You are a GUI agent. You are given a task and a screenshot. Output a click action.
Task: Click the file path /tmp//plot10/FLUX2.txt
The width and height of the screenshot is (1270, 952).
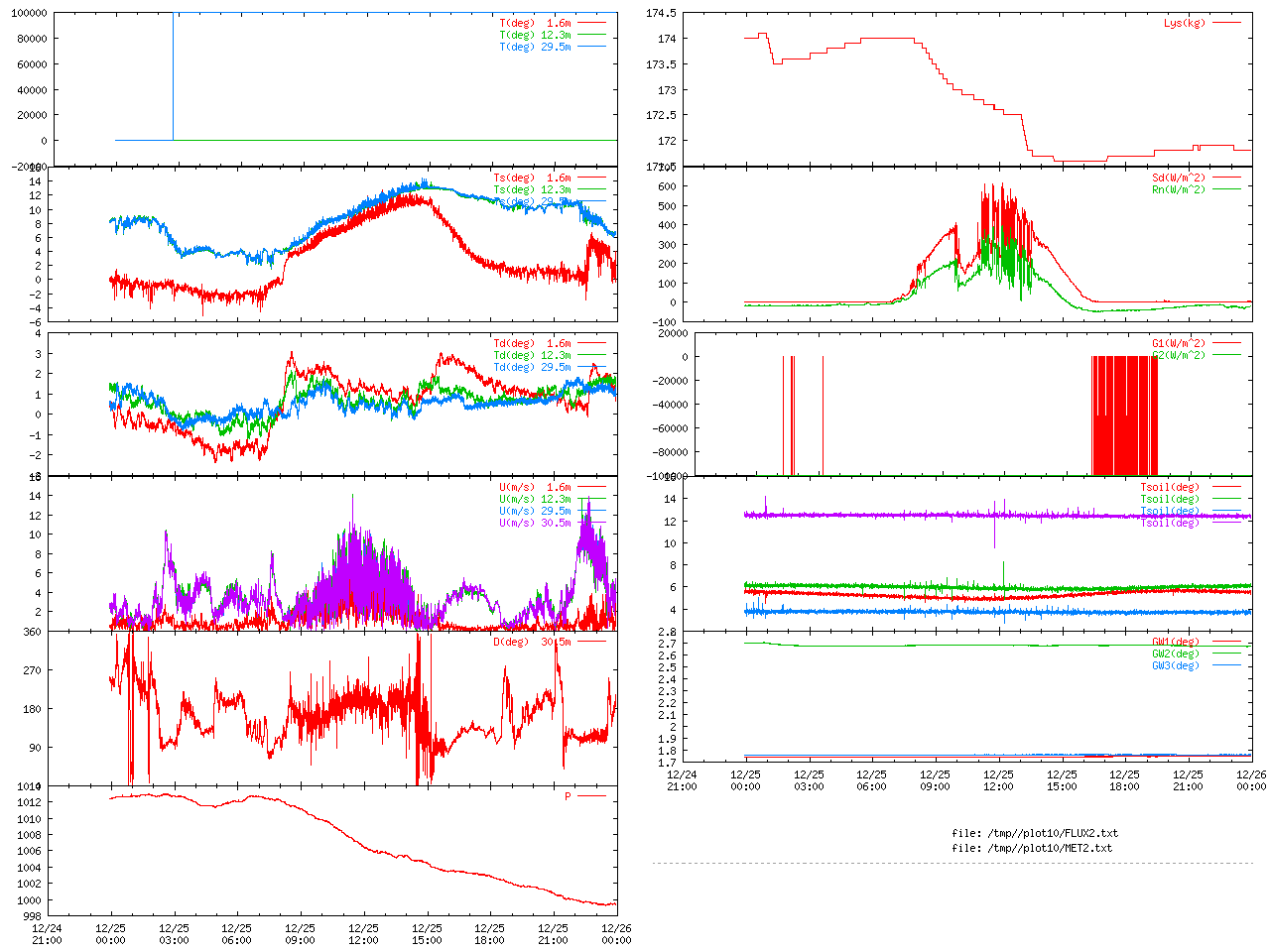1034,833
